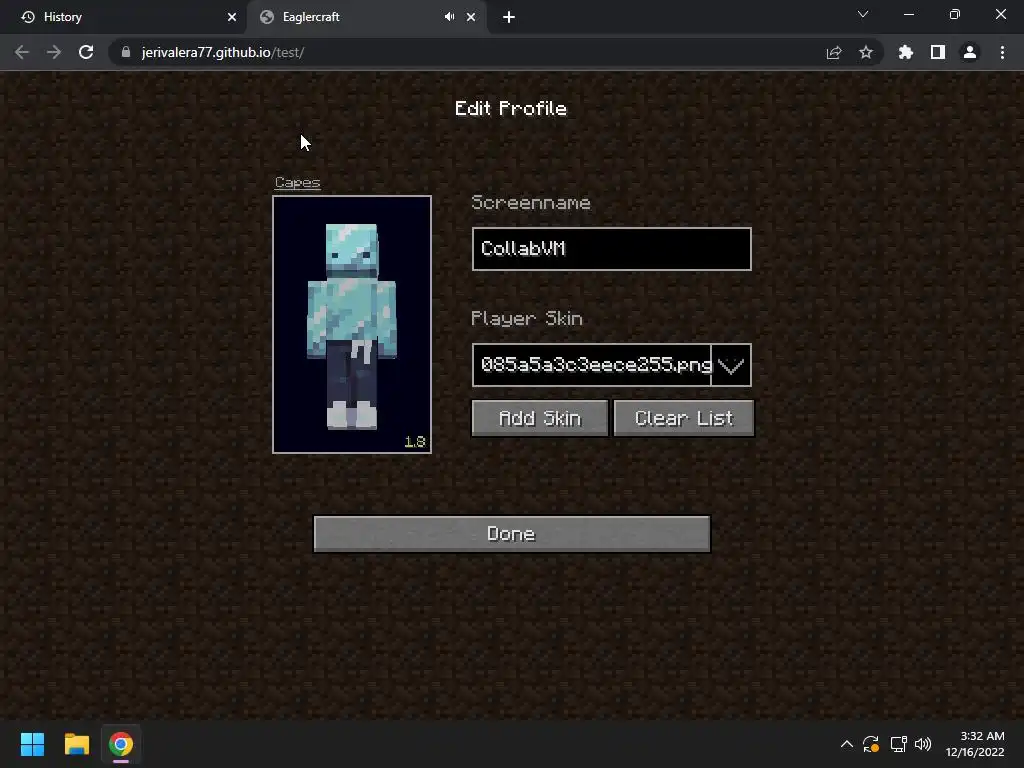Open File Explorer from the taskbar

[76, 744]
